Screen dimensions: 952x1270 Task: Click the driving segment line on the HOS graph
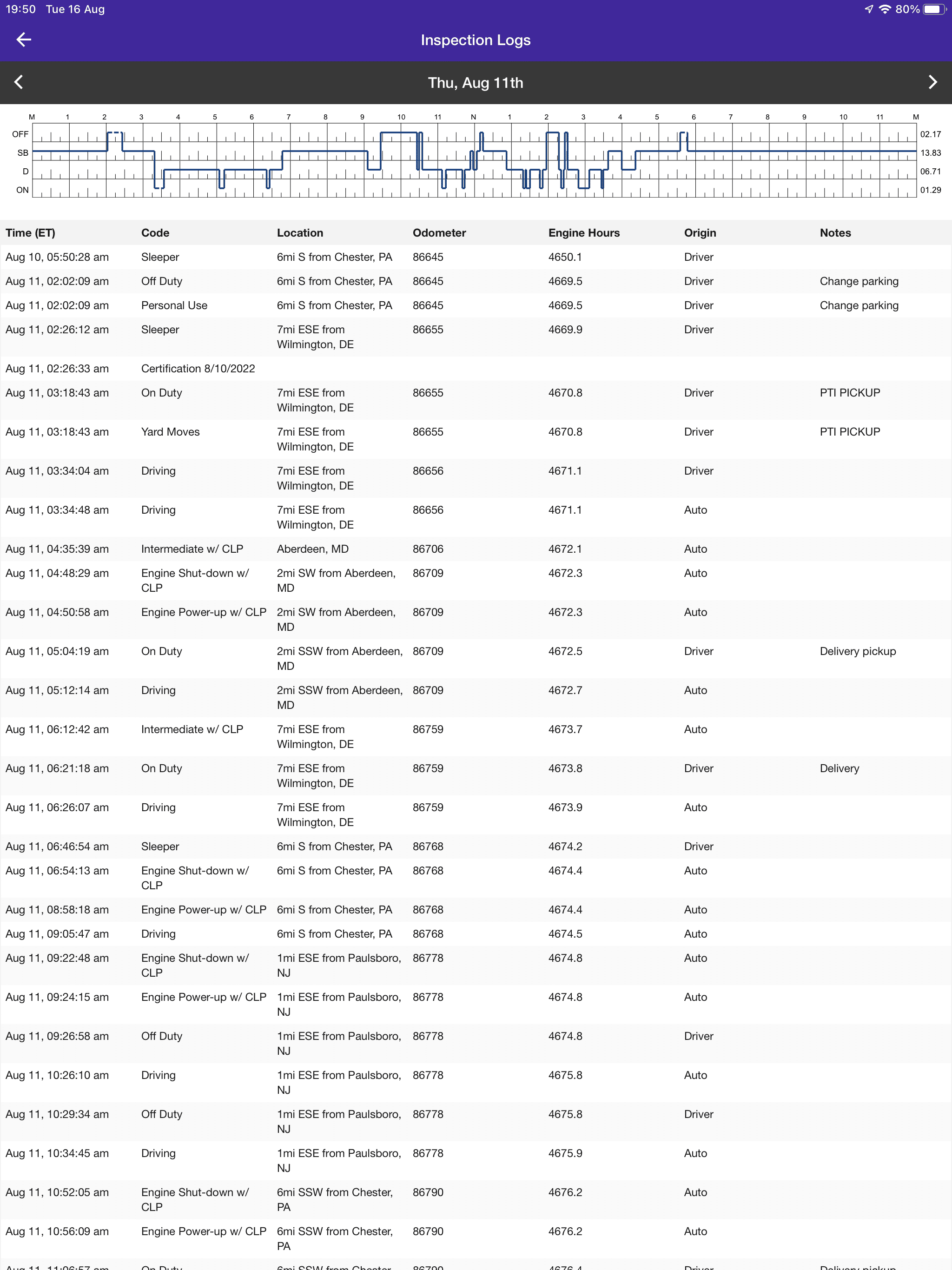click(x=190, y=171)
